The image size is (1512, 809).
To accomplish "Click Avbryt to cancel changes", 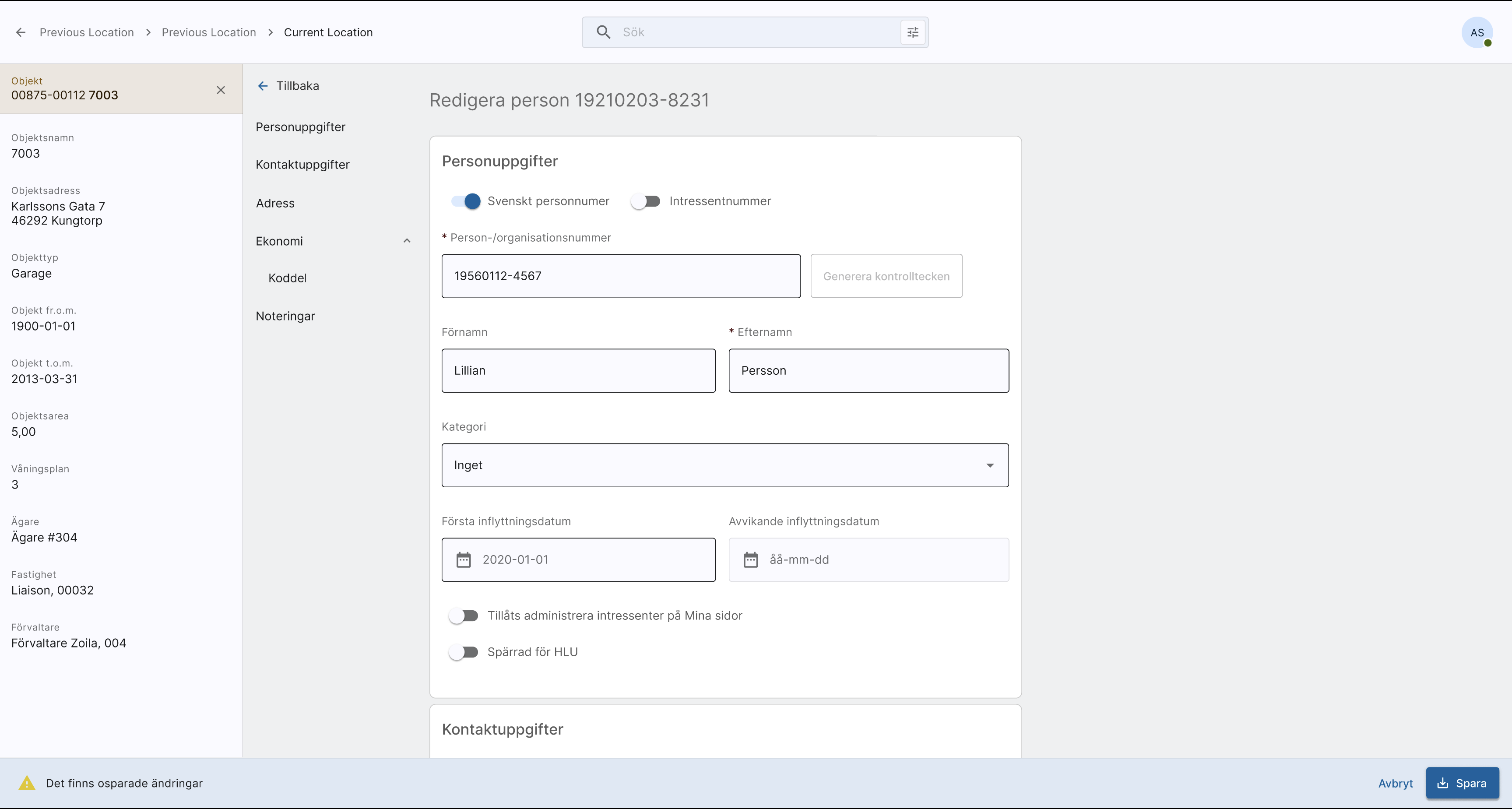I will [x=1395, y=783].
